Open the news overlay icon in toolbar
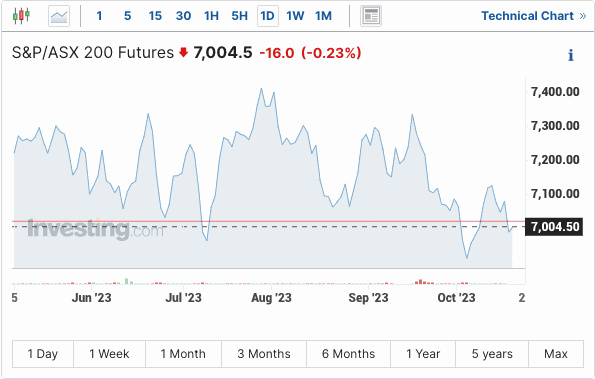 pos(371,16)
